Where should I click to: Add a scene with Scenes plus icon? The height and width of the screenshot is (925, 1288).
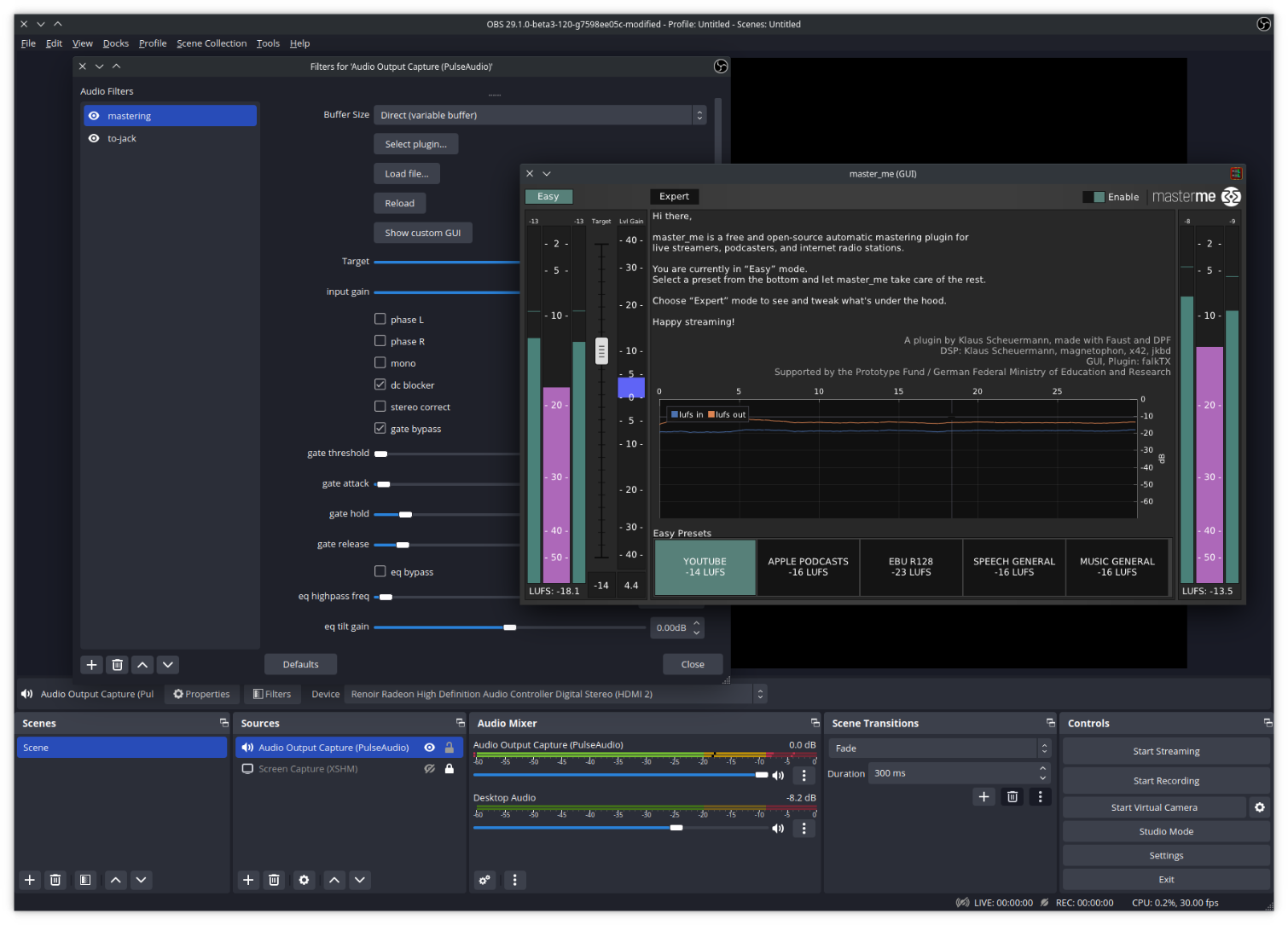30,880
